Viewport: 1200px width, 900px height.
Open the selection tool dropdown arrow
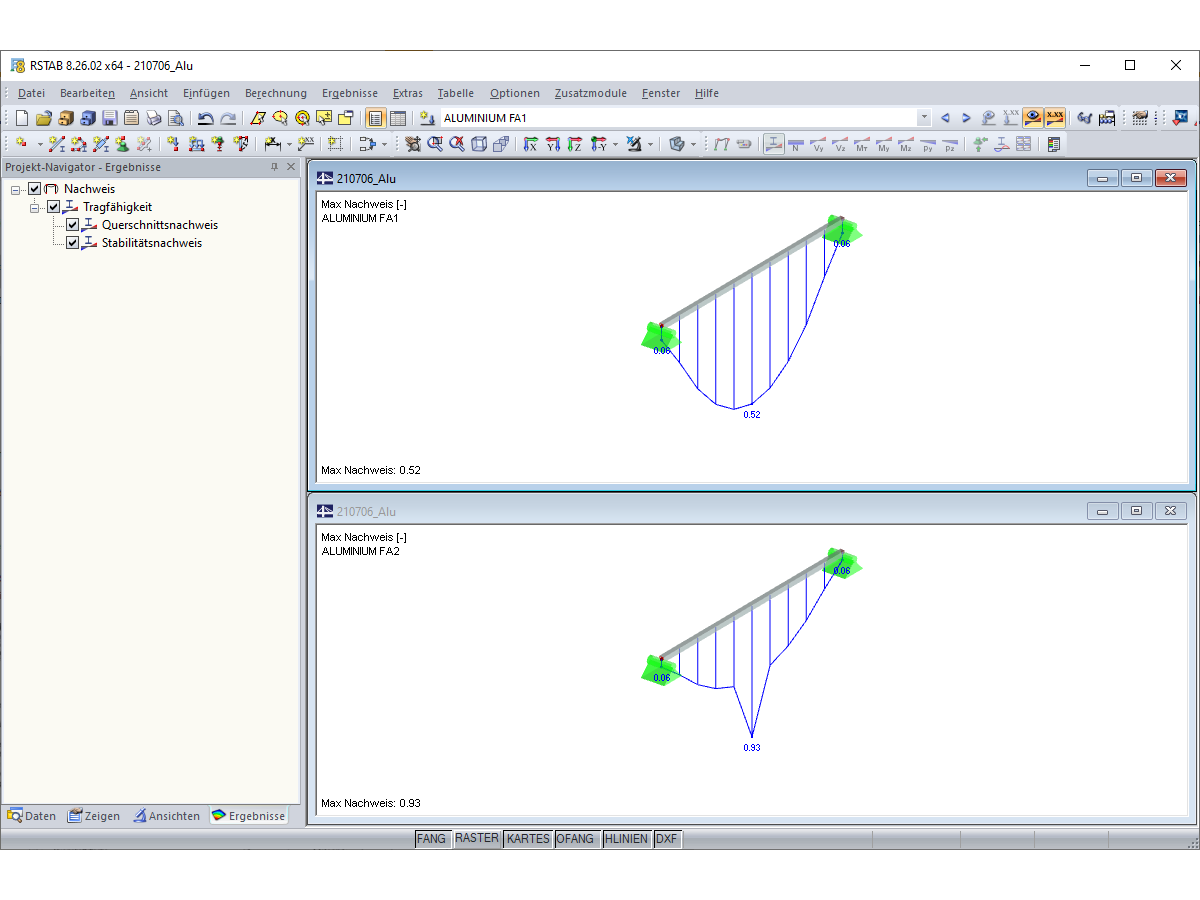(x=385, y=144)
